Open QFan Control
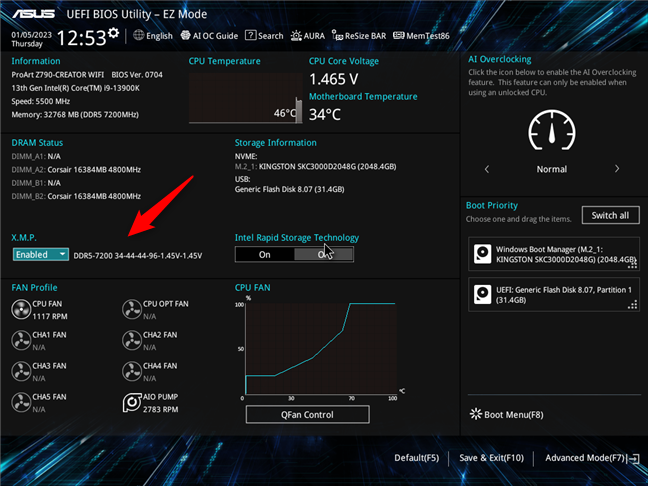The image size is (648, 486). coord(307,415)
